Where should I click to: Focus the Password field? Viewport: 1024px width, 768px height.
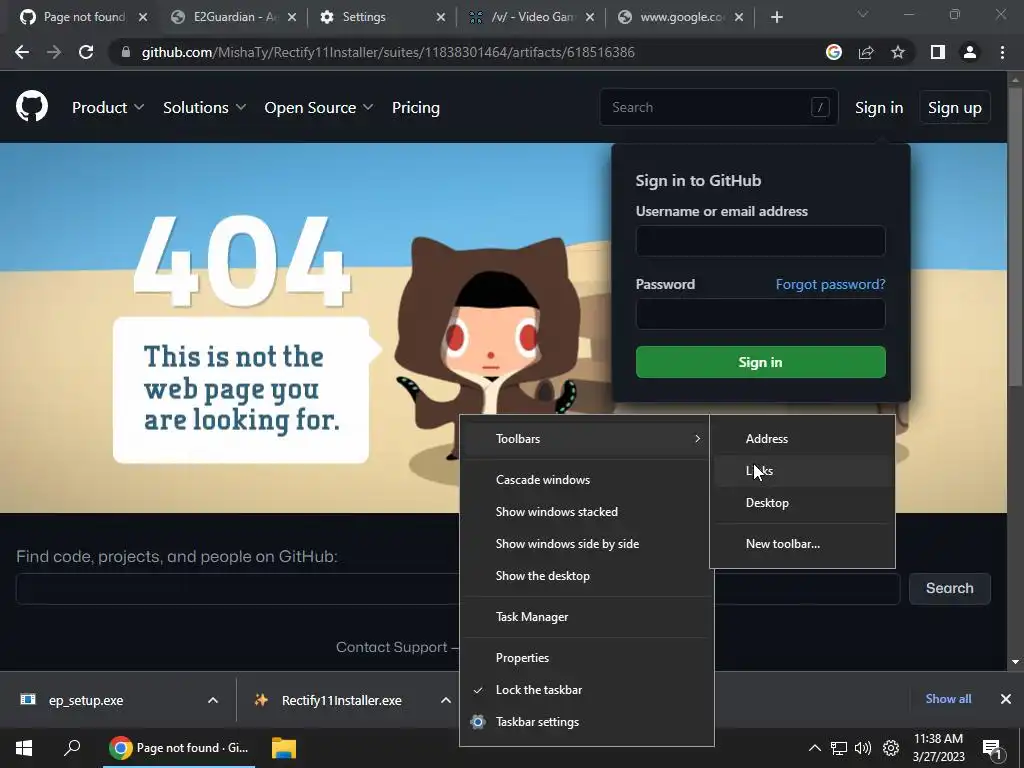tap(760, 313)
